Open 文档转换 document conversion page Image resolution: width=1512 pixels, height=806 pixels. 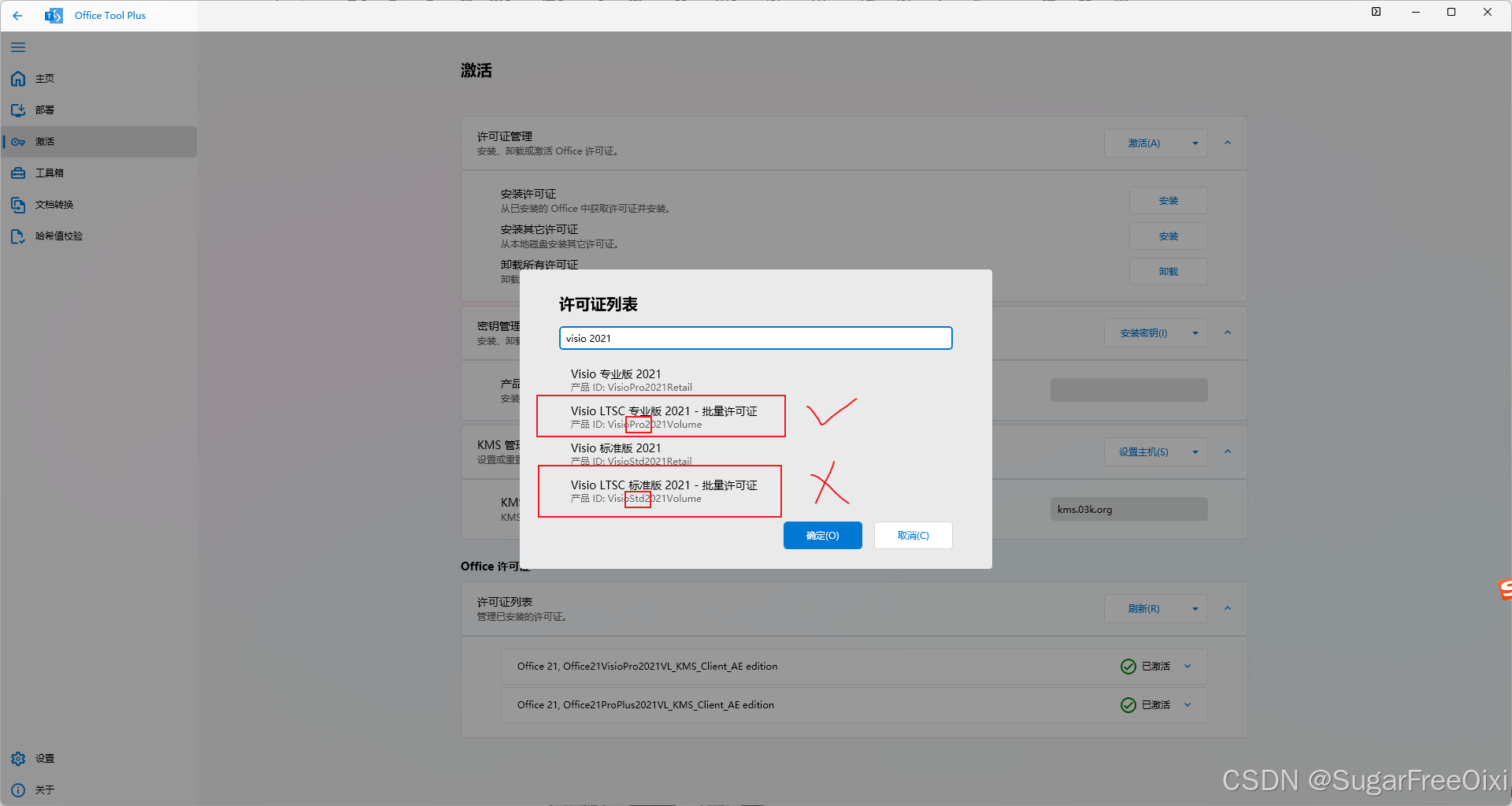(98, 205)
